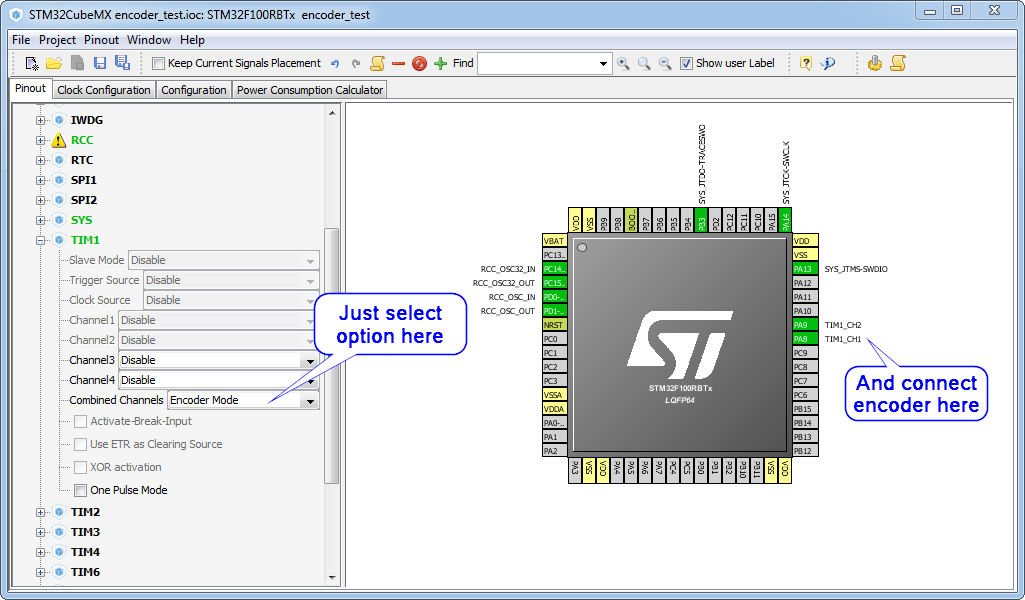Expand the TIM2 tree node
The width and height of the screenshot is (1025, 600).
(x=41, y=512)
